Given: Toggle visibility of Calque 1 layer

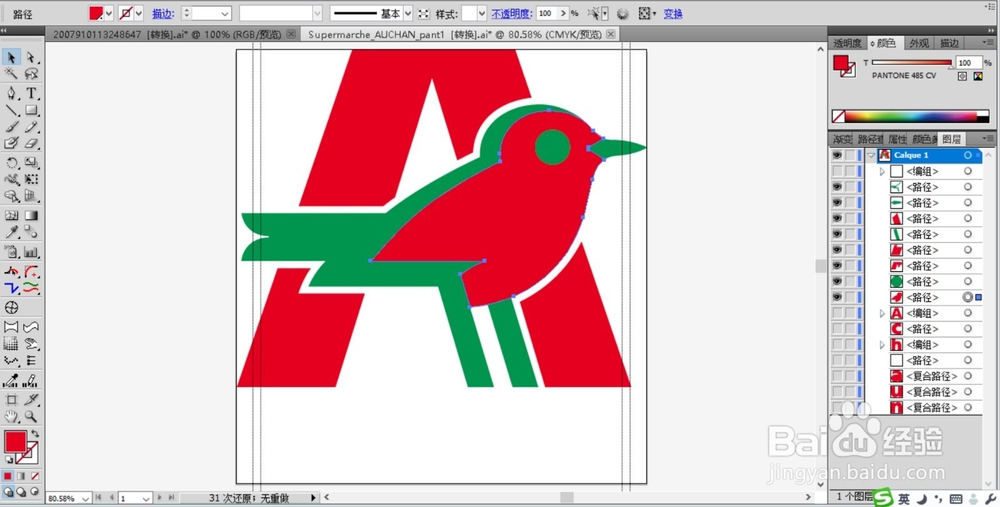Looking at the screenshot, I should pos(837,155).
